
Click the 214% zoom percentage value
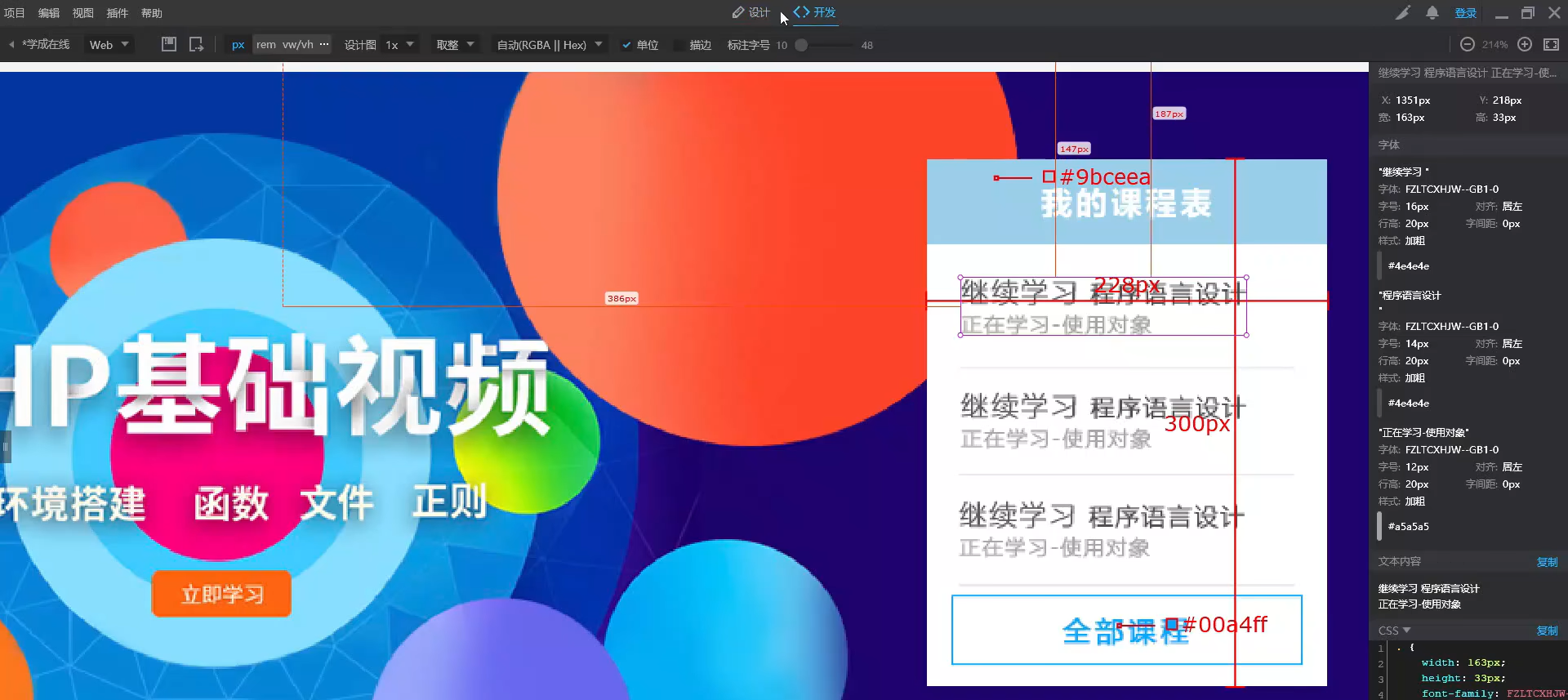(x=1495, y=45)
